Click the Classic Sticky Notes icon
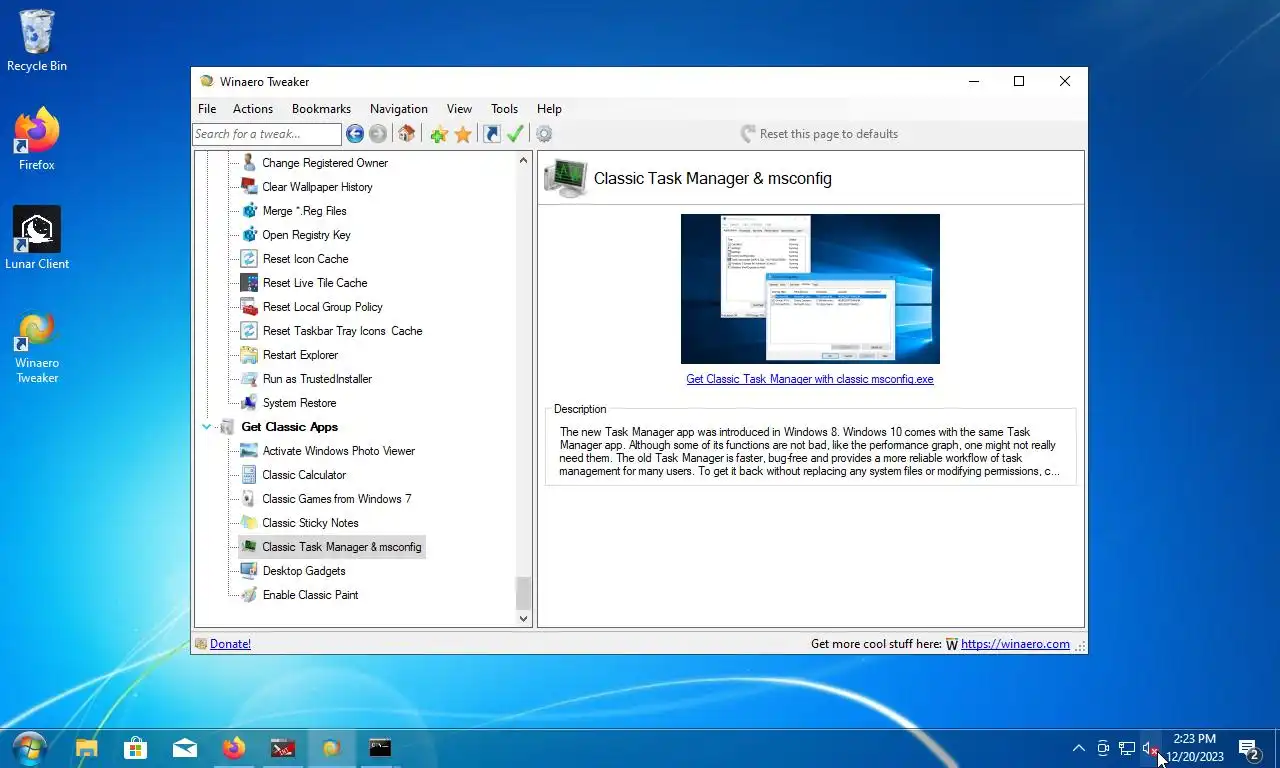This screenshot has height=768, width=1280. coord(249,522)
